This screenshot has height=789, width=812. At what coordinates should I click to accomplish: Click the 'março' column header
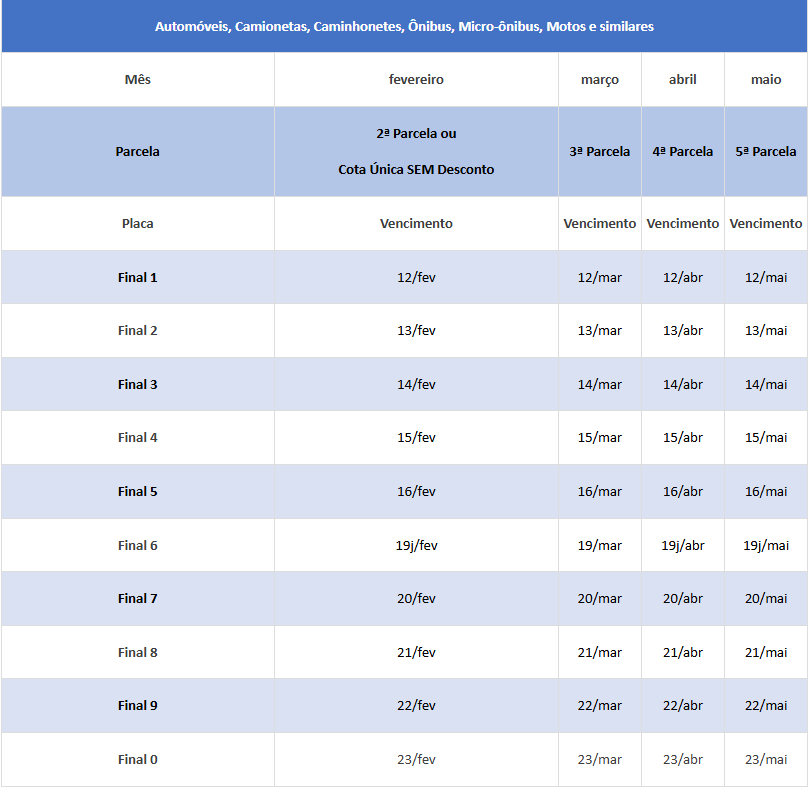pos(599,80)
